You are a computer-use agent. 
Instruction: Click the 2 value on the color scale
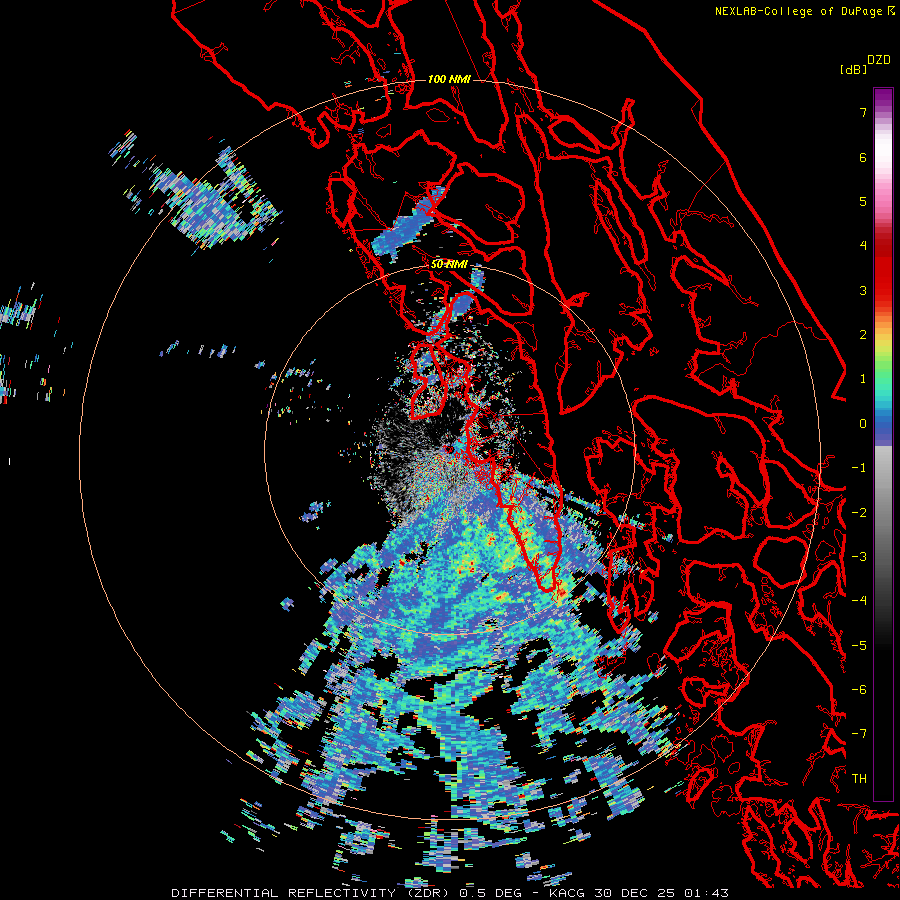coord(863,335)
